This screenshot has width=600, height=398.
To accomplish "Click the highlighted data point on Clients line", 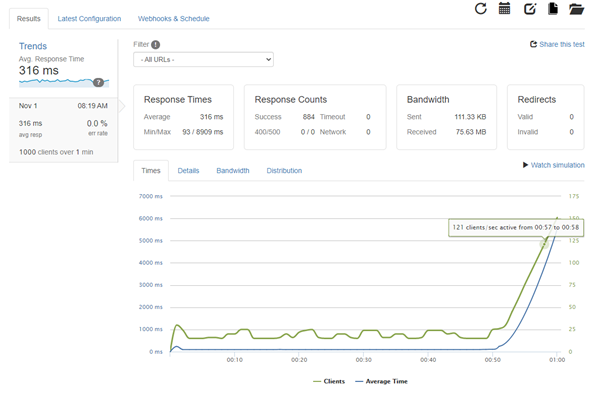I will tap(544, 243).
